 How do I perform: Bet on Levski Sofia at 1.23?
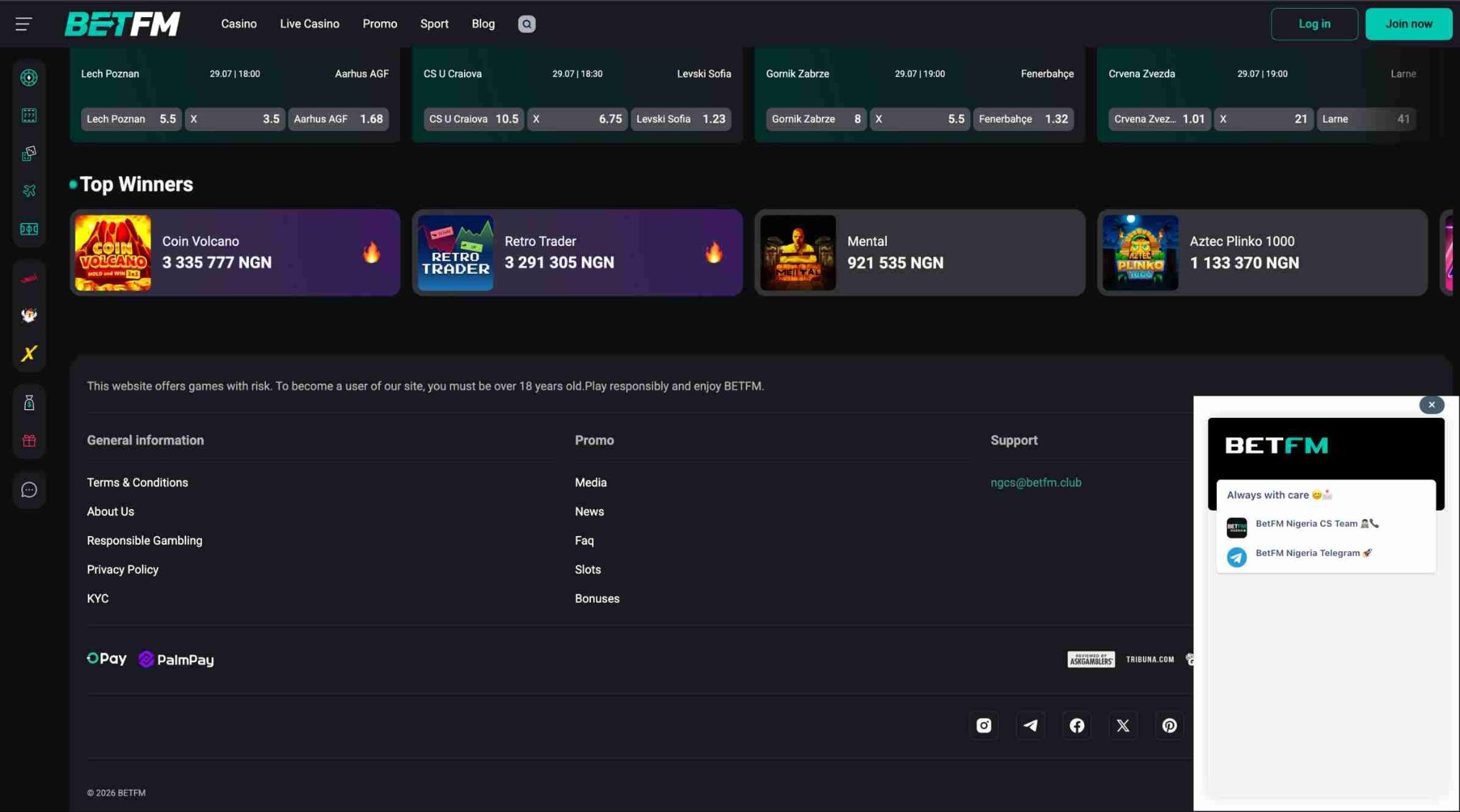click(681, 119)
